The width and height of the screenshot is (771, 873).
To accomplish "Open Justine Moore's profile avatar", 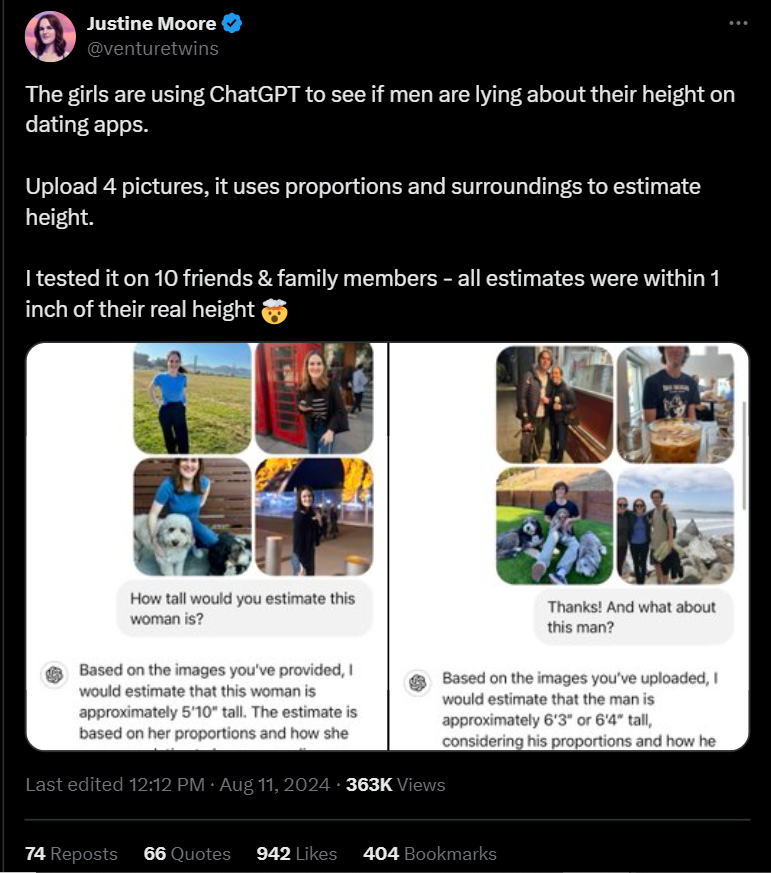I will click(50, 36).
